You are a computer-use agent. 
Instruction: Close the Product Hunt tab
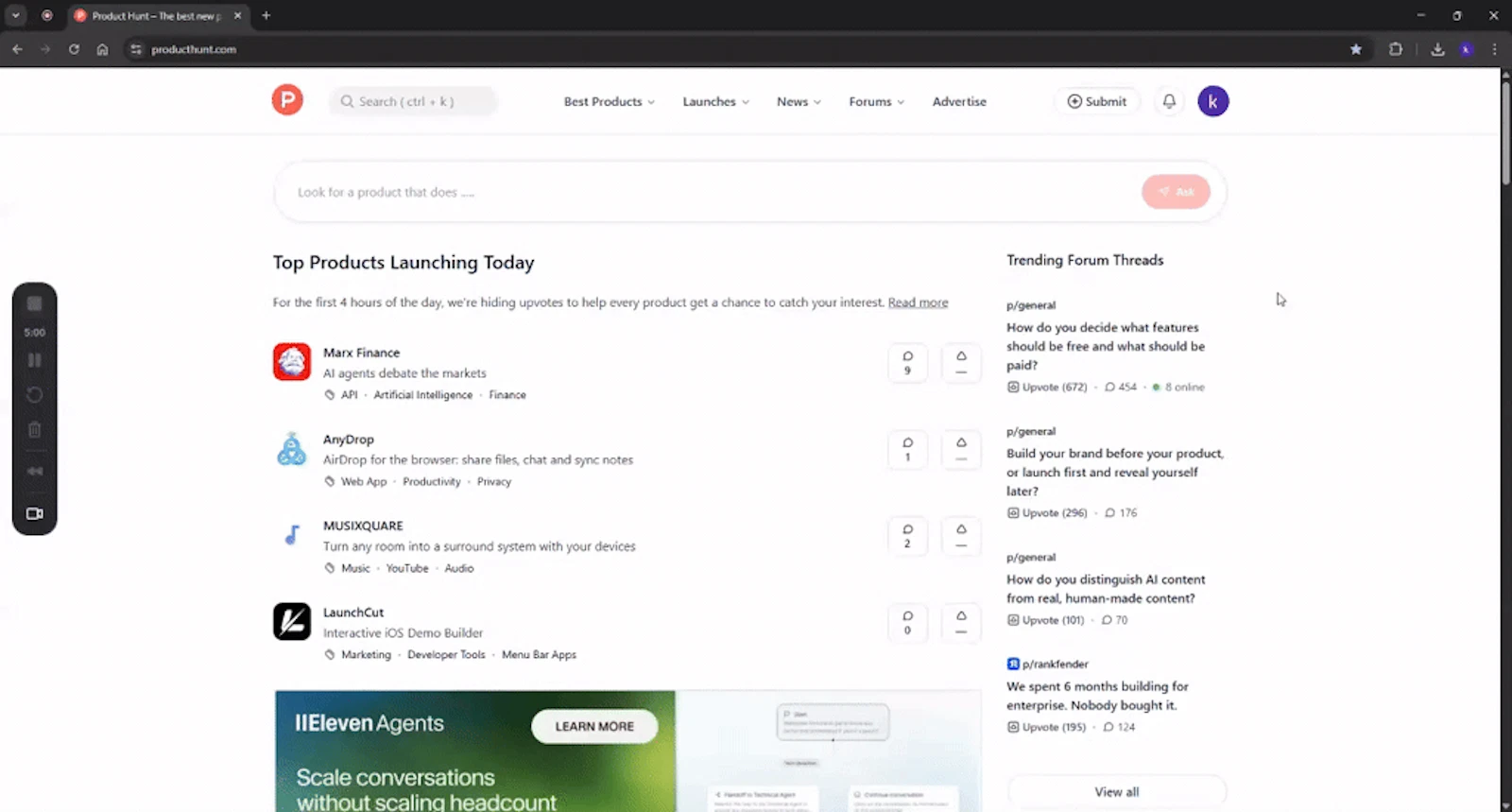pos(237,16)
